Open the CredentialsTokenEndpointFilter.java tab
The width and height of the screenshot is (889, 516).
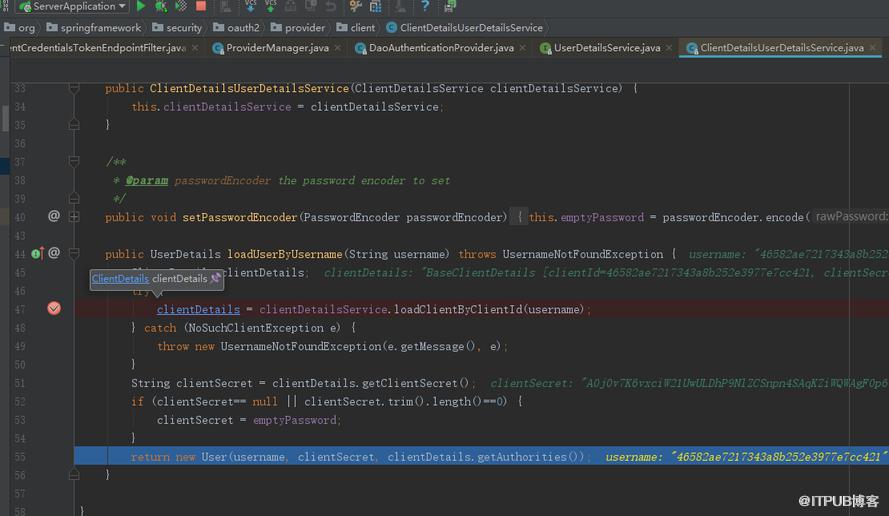point(98,48)
